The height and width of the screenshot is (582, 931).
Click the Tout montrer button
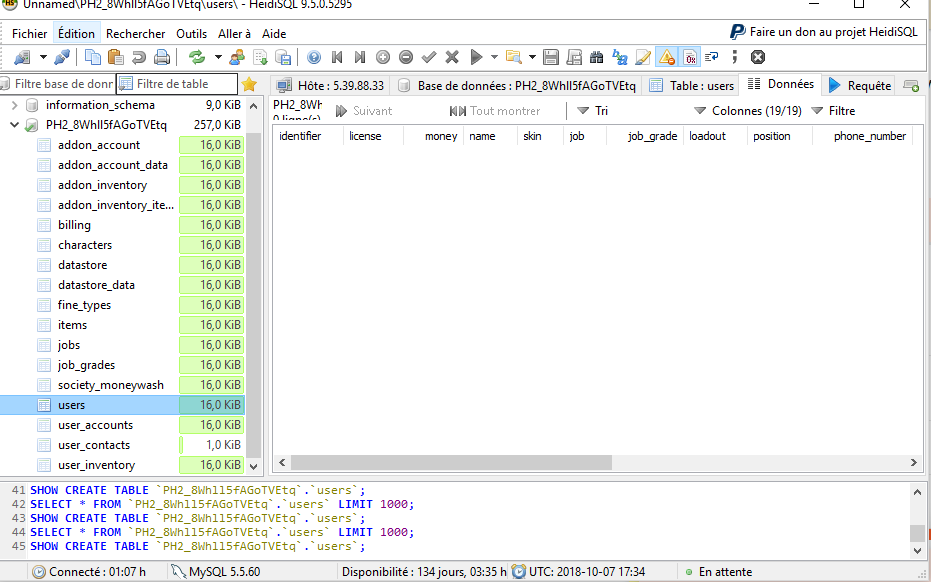click(x=495, y=111)
